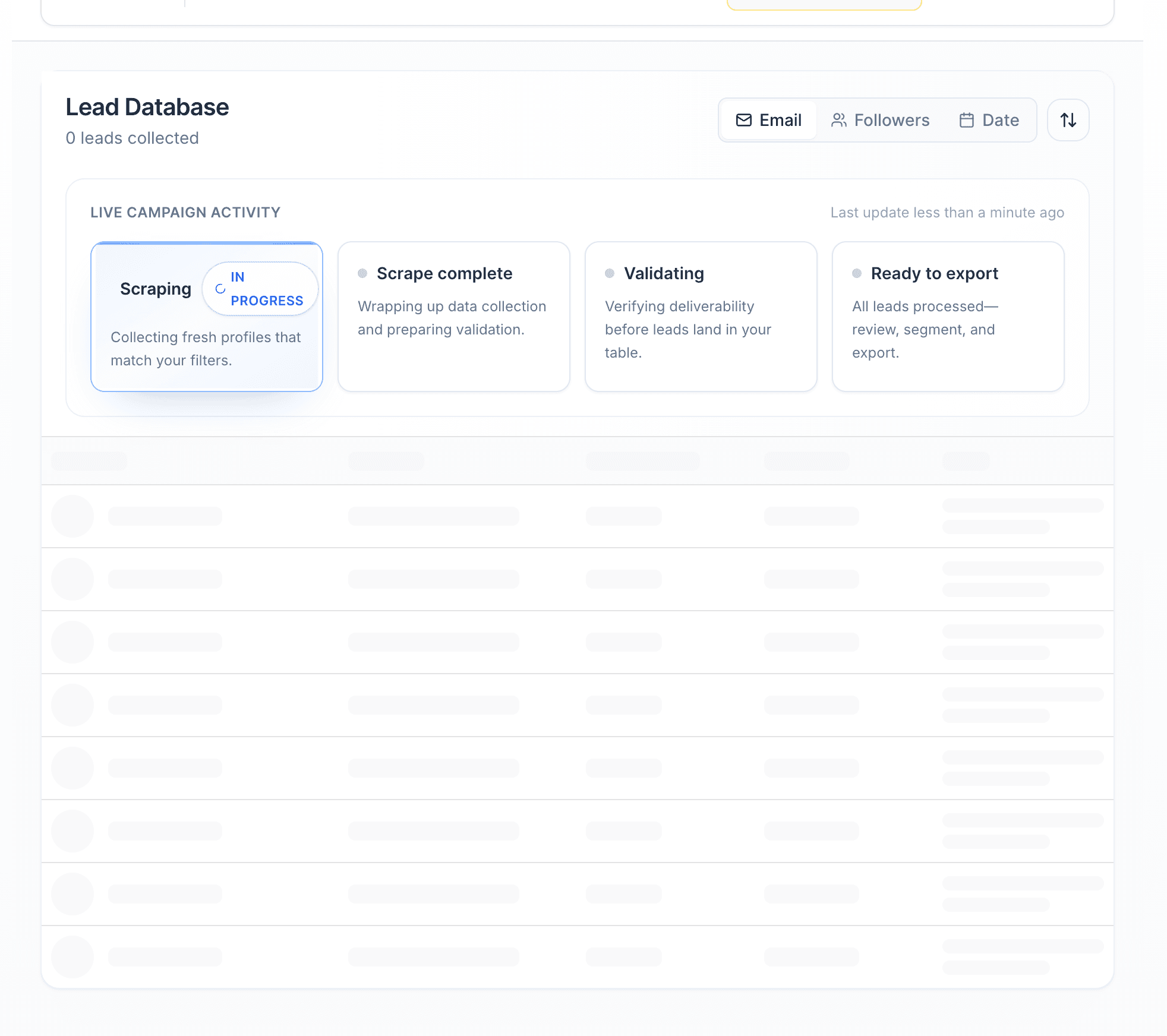Select the Scrape complete stage card
This screenshot has width=1167, height=1036.
click(454, 317)
